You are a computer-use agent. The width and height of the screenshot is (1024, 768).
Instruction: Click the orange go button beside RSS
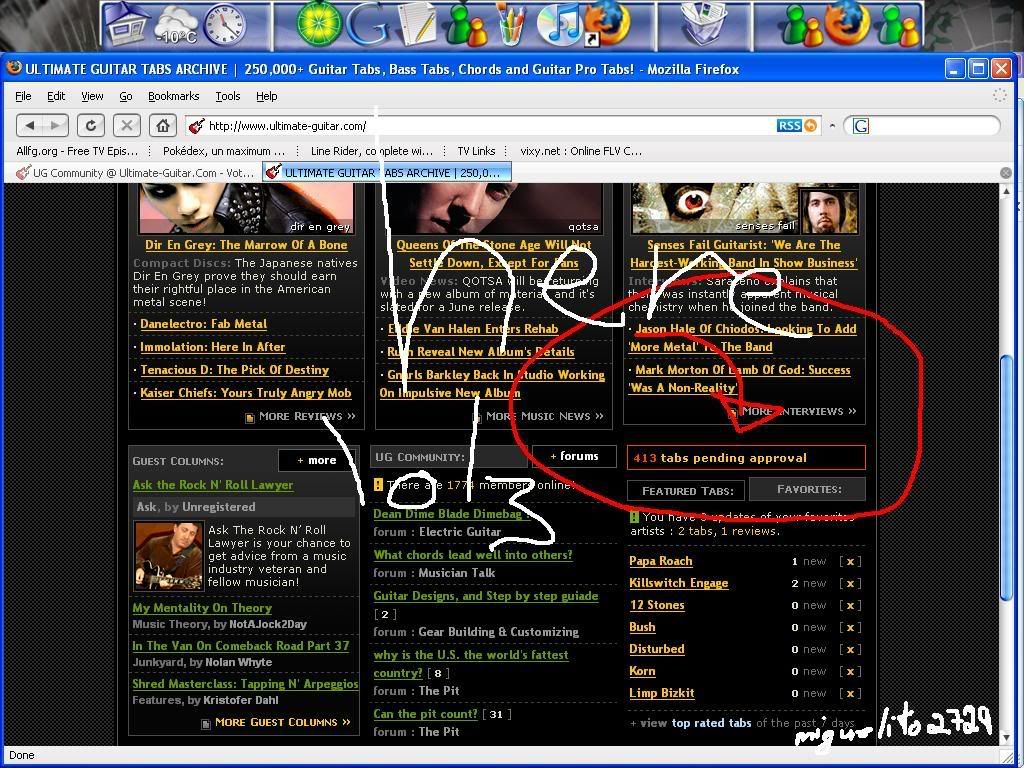coord(810,125)
